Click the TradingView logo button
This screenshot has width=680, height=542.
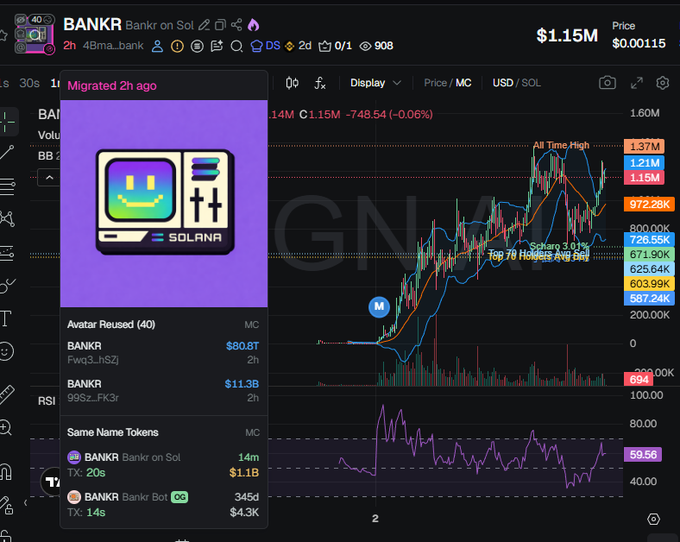(x=51, y=481)
